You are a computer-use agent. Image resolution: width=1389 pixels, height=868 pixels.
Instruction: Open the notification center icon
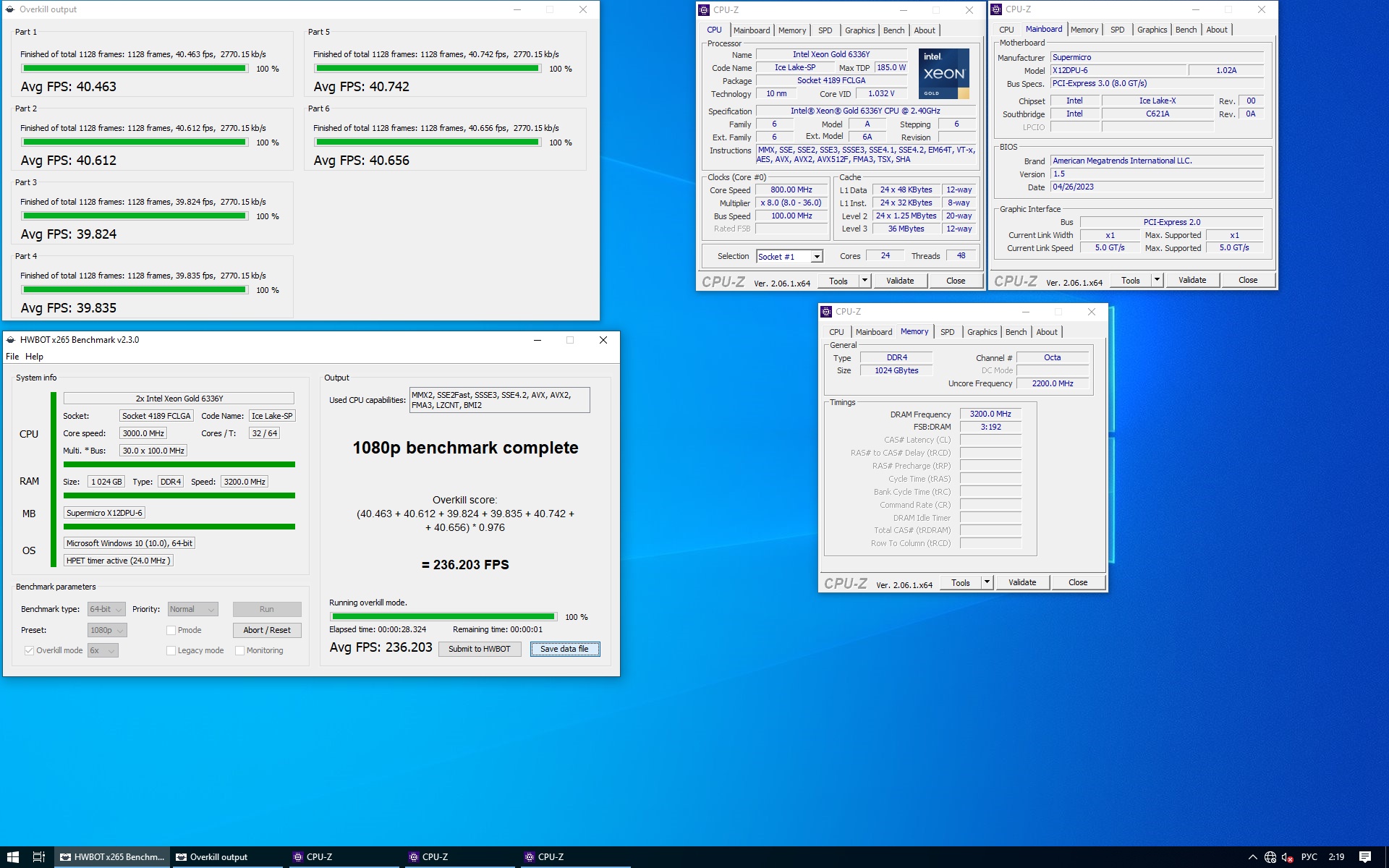[x=1365, y=857]
